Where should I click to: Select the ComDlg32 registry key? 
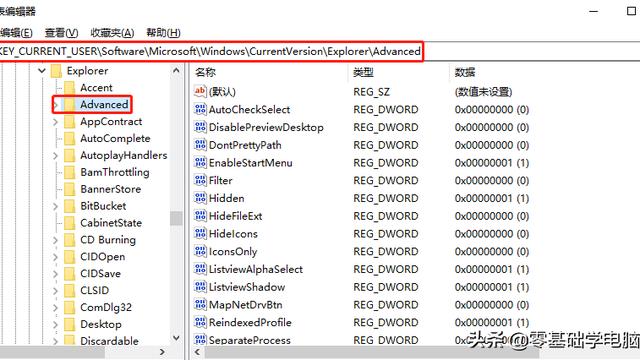[x=106, y=307]
